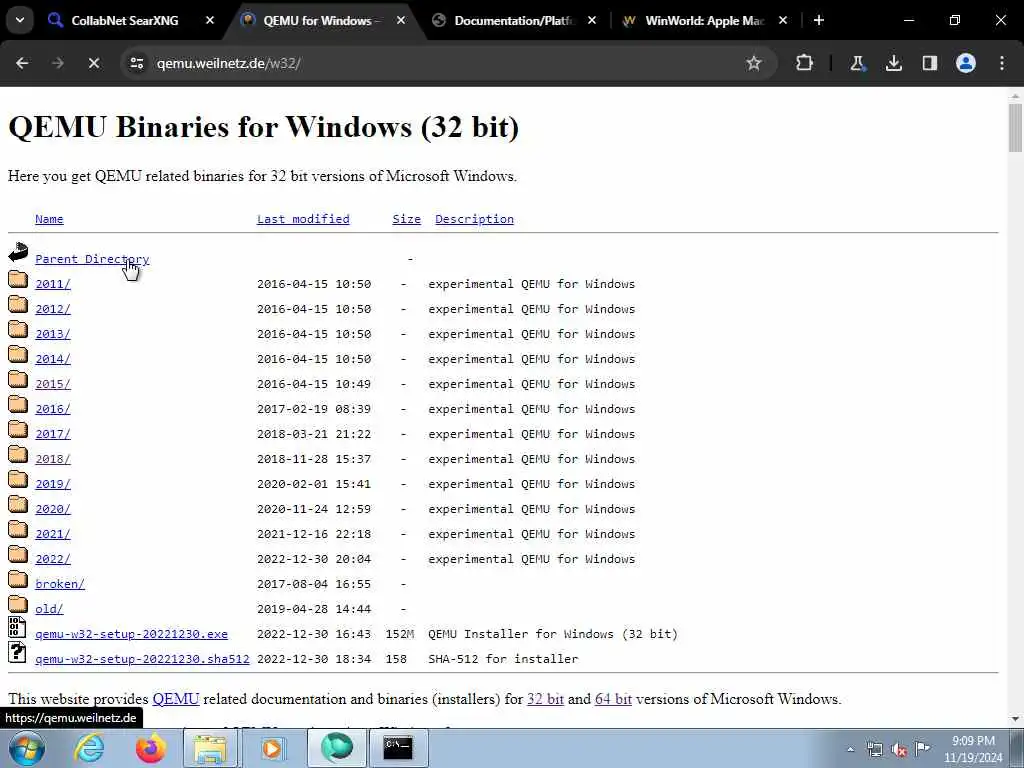Open the old/ folder link
The height and width of the screenshot is (768, 1024).
click(49, 609)
